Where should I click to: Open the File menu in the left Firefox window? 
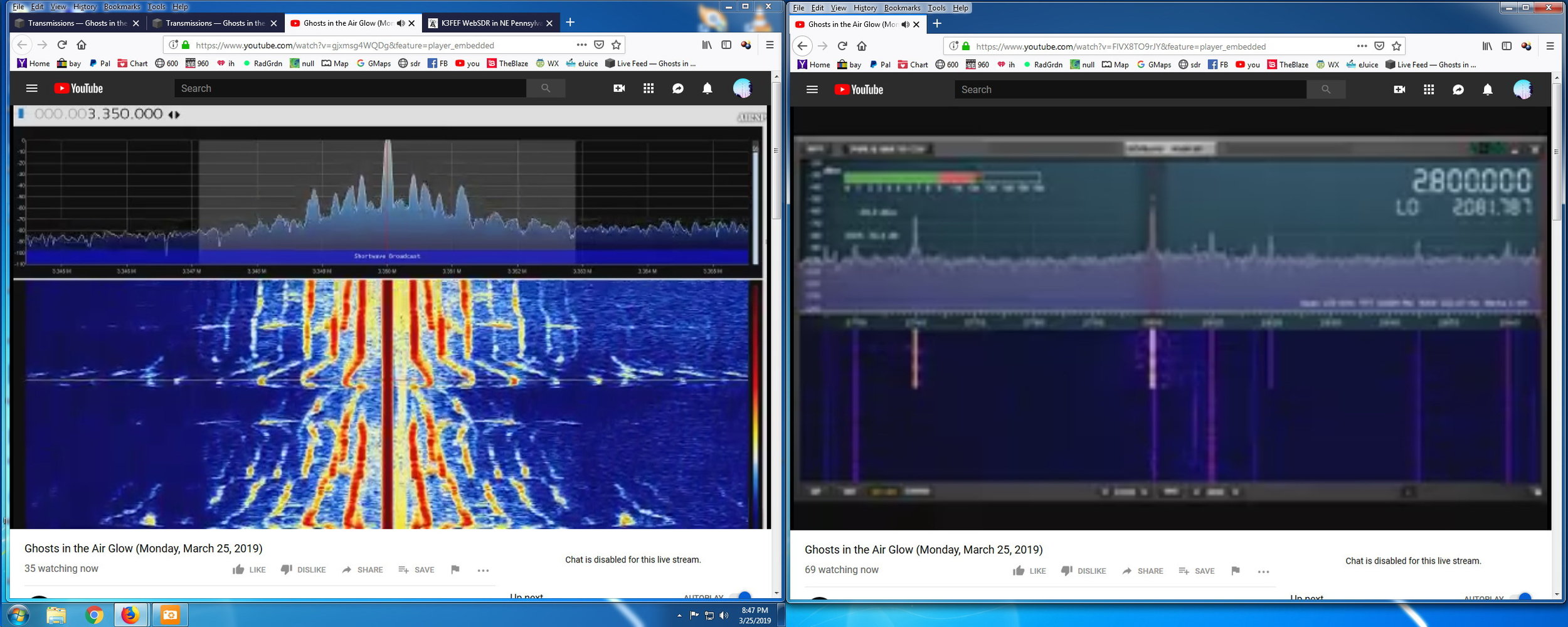point(18,7)
